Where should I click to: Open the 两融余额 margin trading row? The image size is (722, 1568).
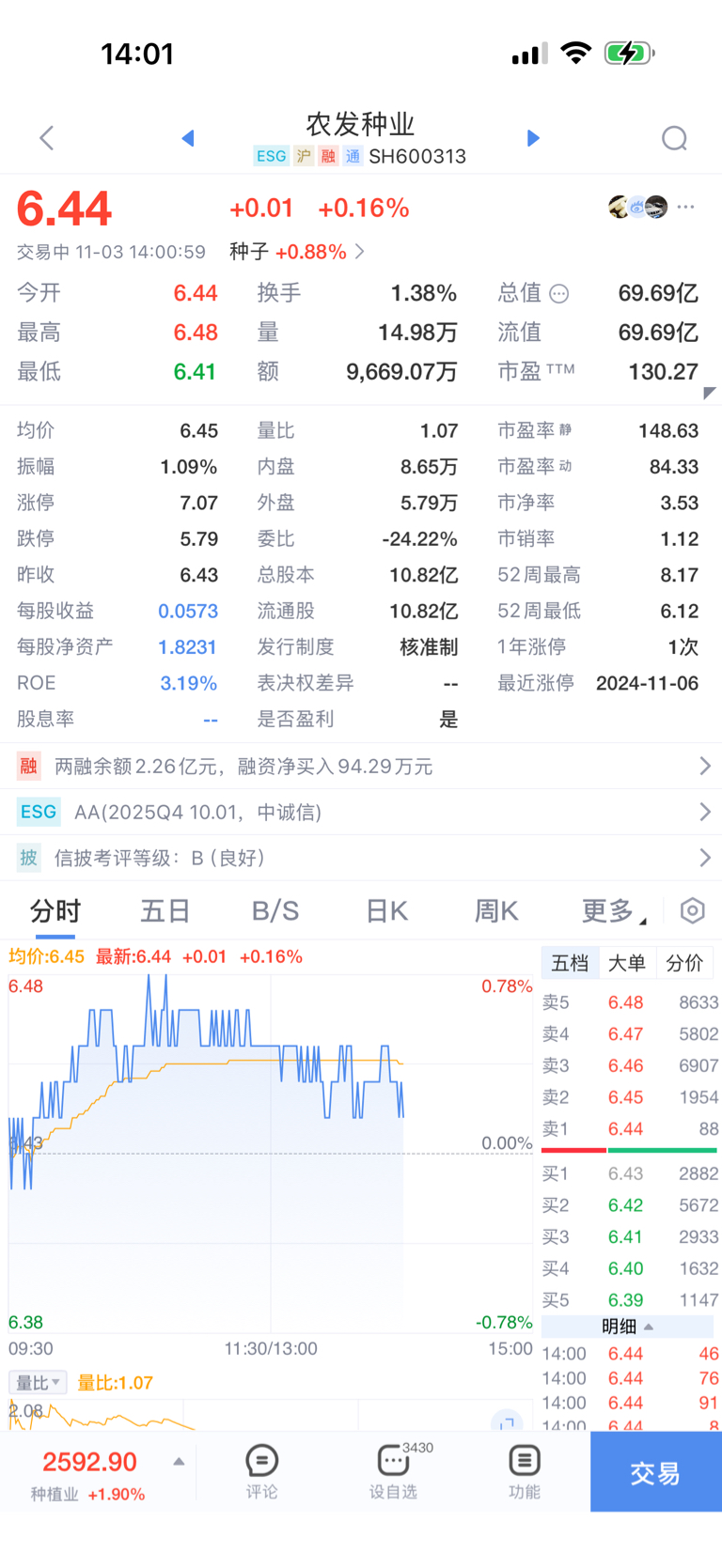click(361, 767)
